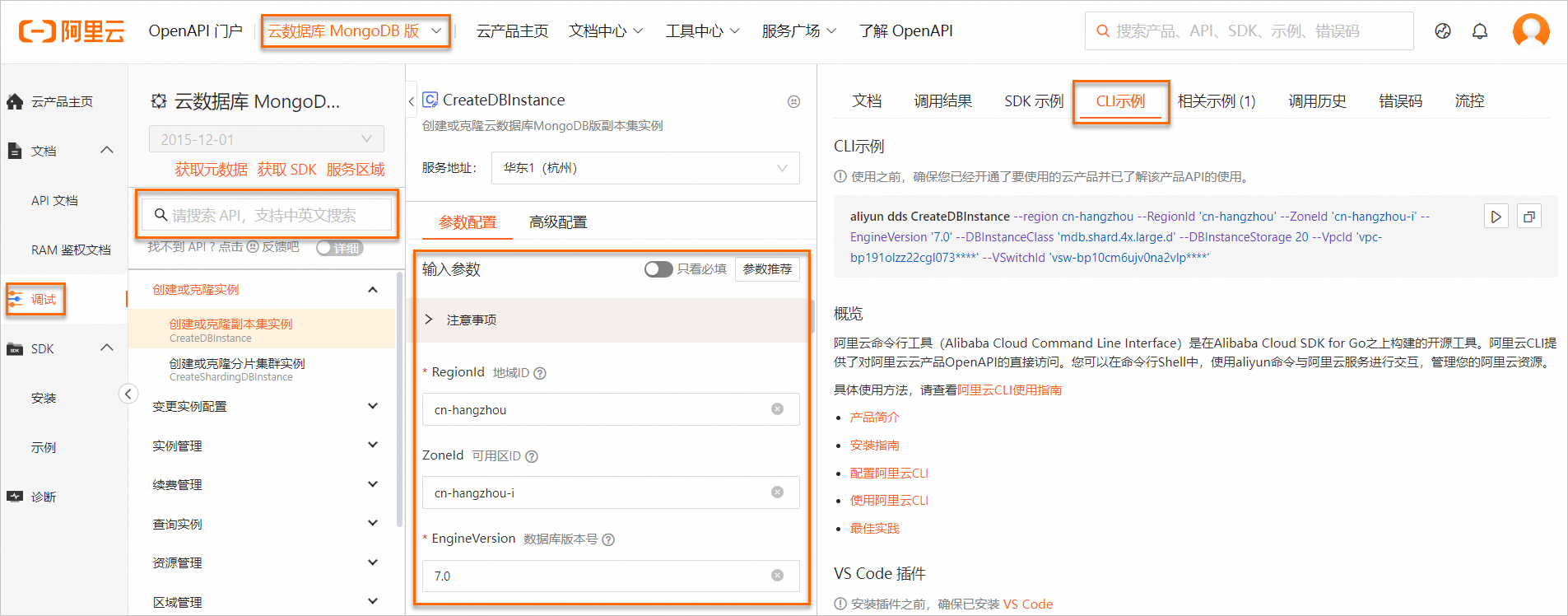Open 了解 OpenAPI in top navigation
Screen dimensions: 1568x616
[x=905, y=31]
